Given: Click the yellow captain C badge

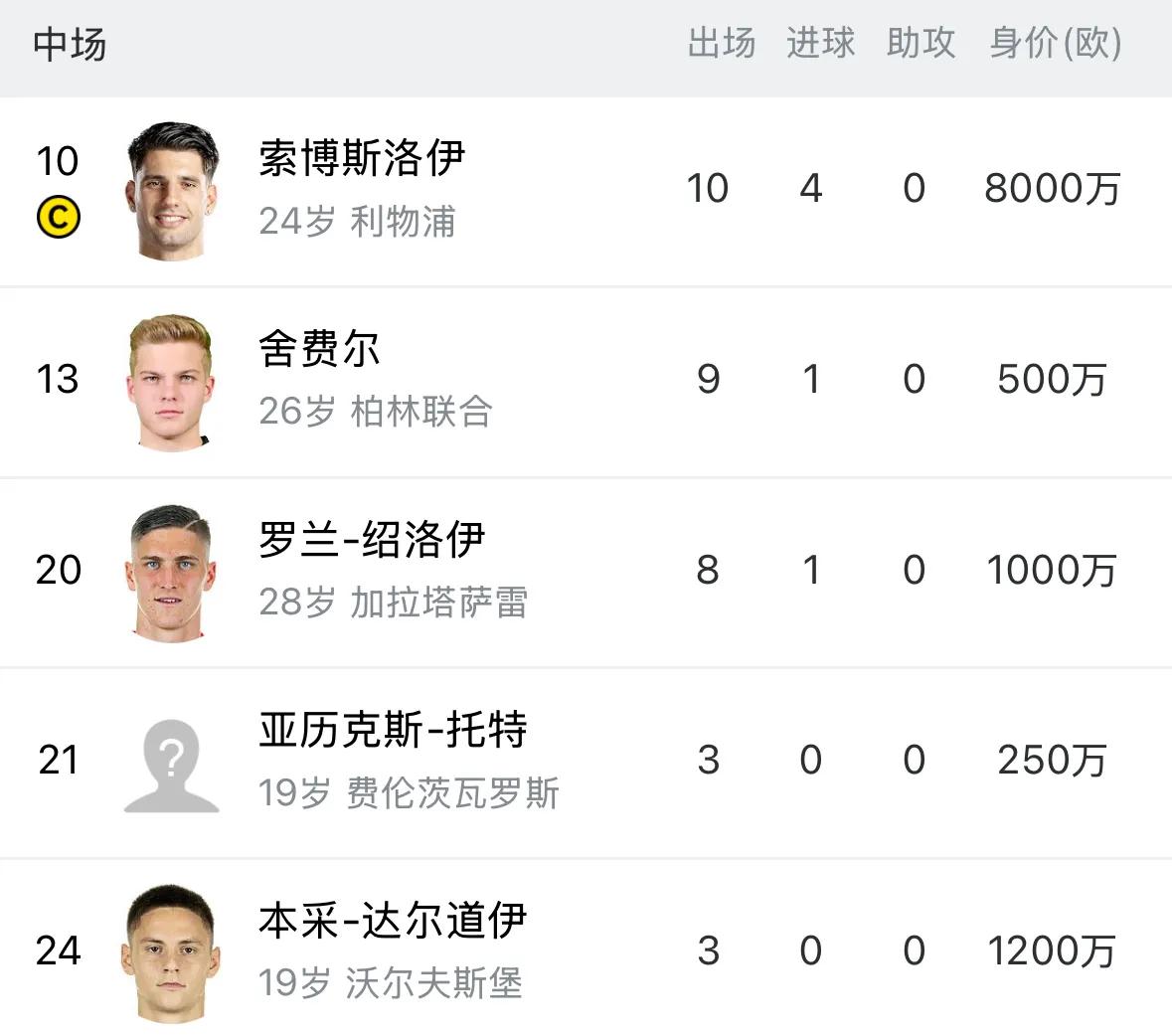Looking at the screenshot, I should pos(59,217).
